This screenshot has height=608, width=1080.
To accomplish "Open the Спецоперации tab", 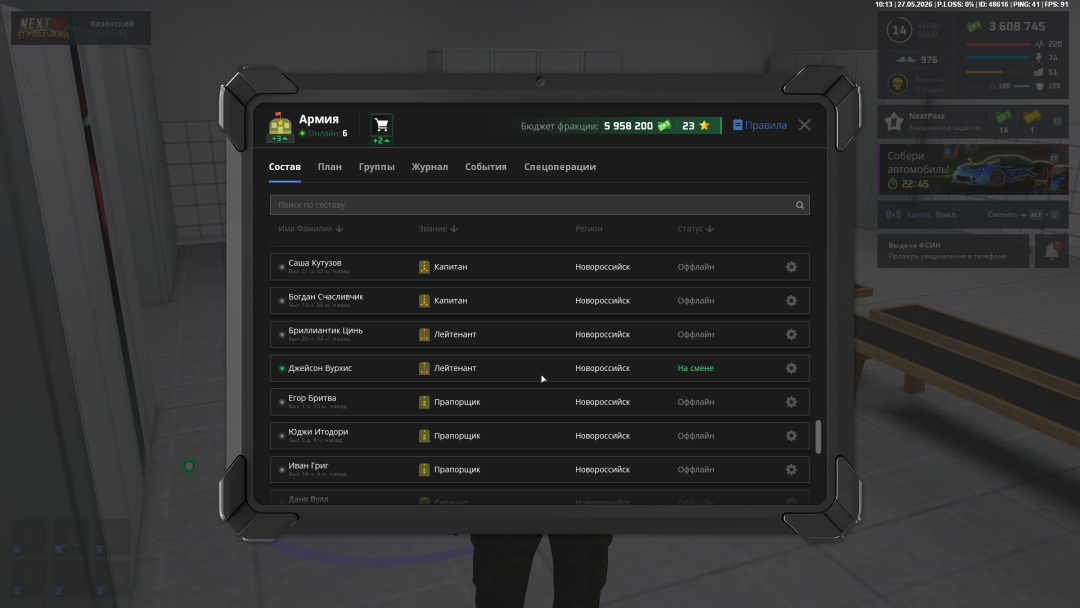I will pyautogui.click(x=560, y=167).
